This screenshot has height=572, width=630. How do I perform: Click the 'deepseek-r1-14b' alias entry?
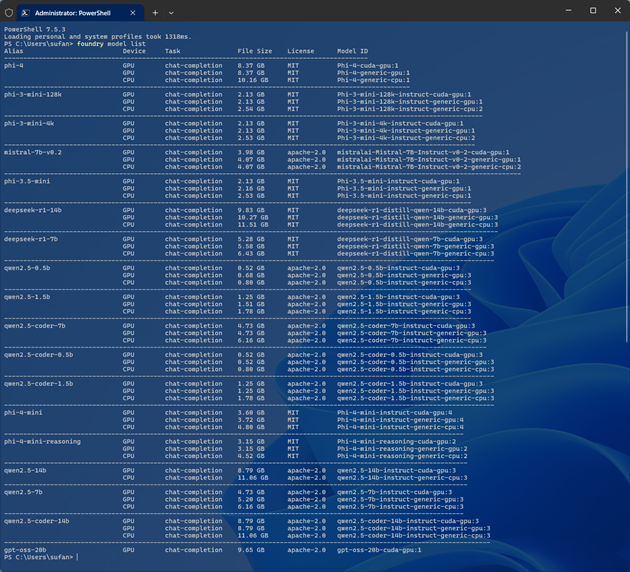coord(32,211)
